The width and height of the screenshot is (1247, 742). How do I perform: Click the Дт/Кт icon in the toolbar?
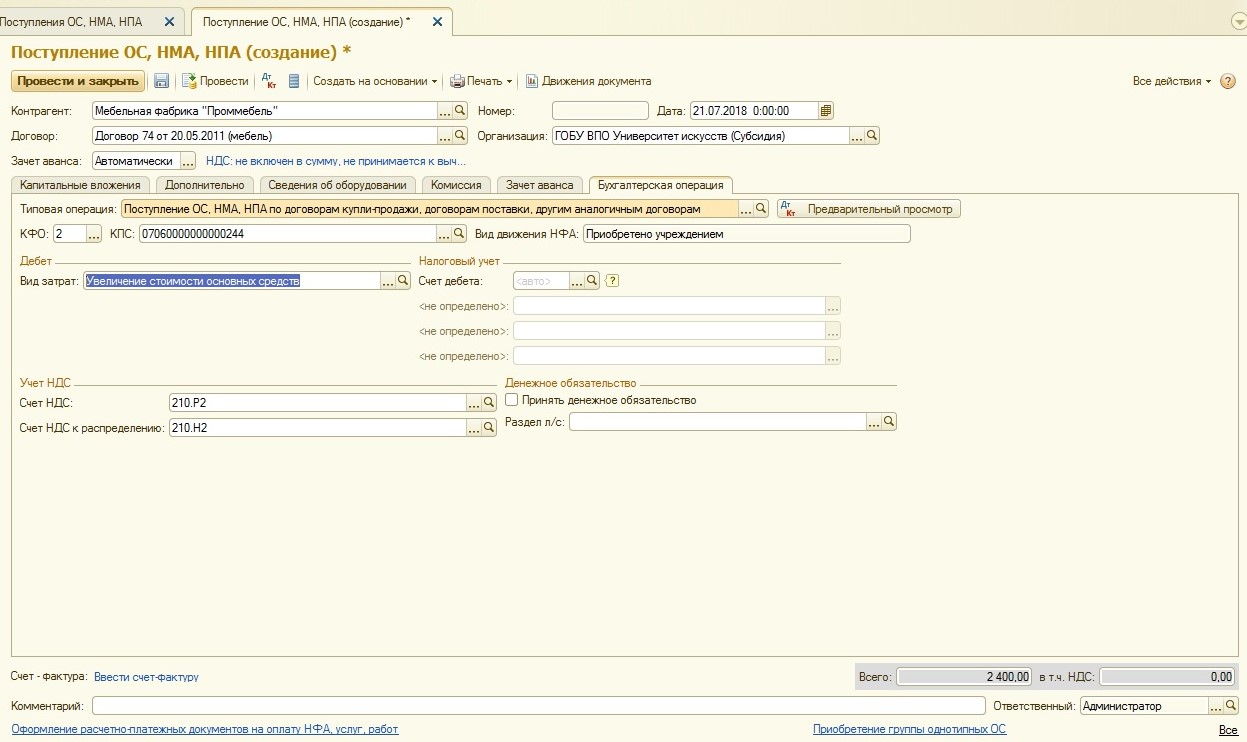(269, 81)
